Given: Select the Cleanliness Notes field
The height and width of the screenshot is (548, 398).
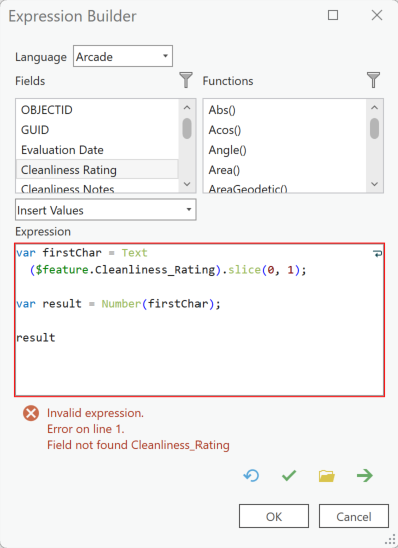Looking at the screenshot, I should pyautogui.click(x=97, y=187).
